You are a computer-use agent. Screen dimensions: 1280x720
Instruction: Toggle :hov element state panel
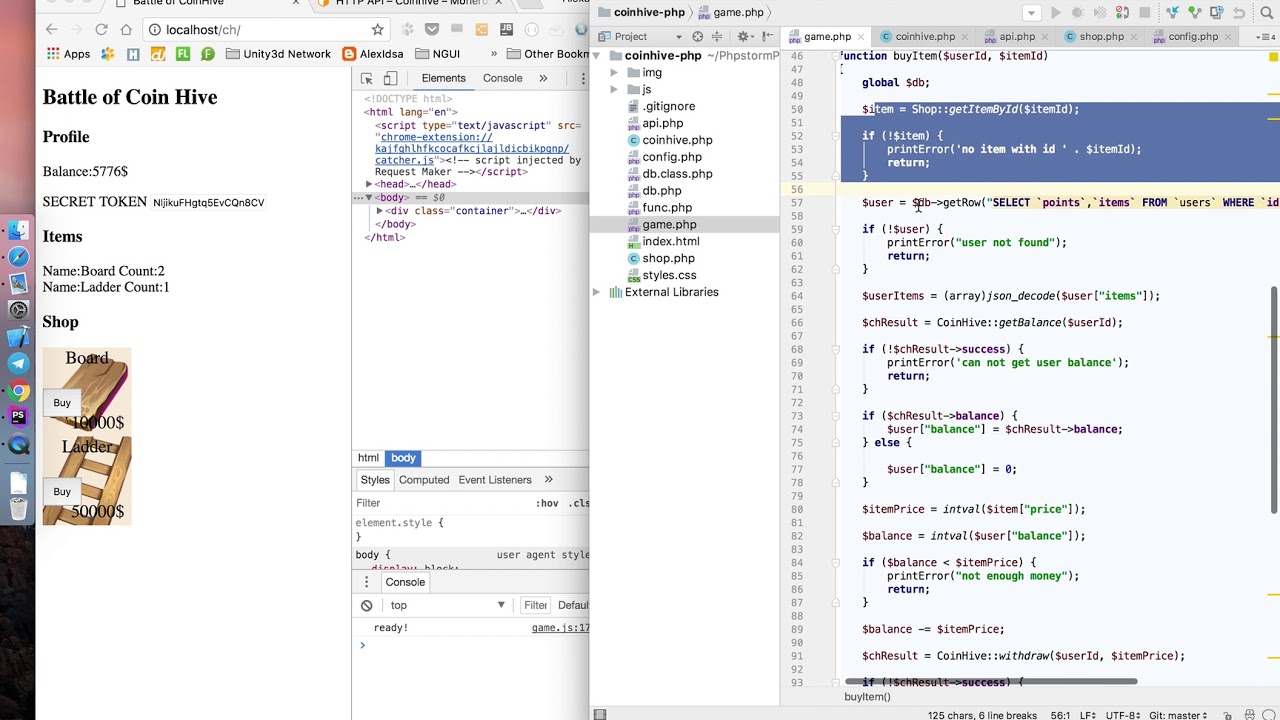pos(547,503)
